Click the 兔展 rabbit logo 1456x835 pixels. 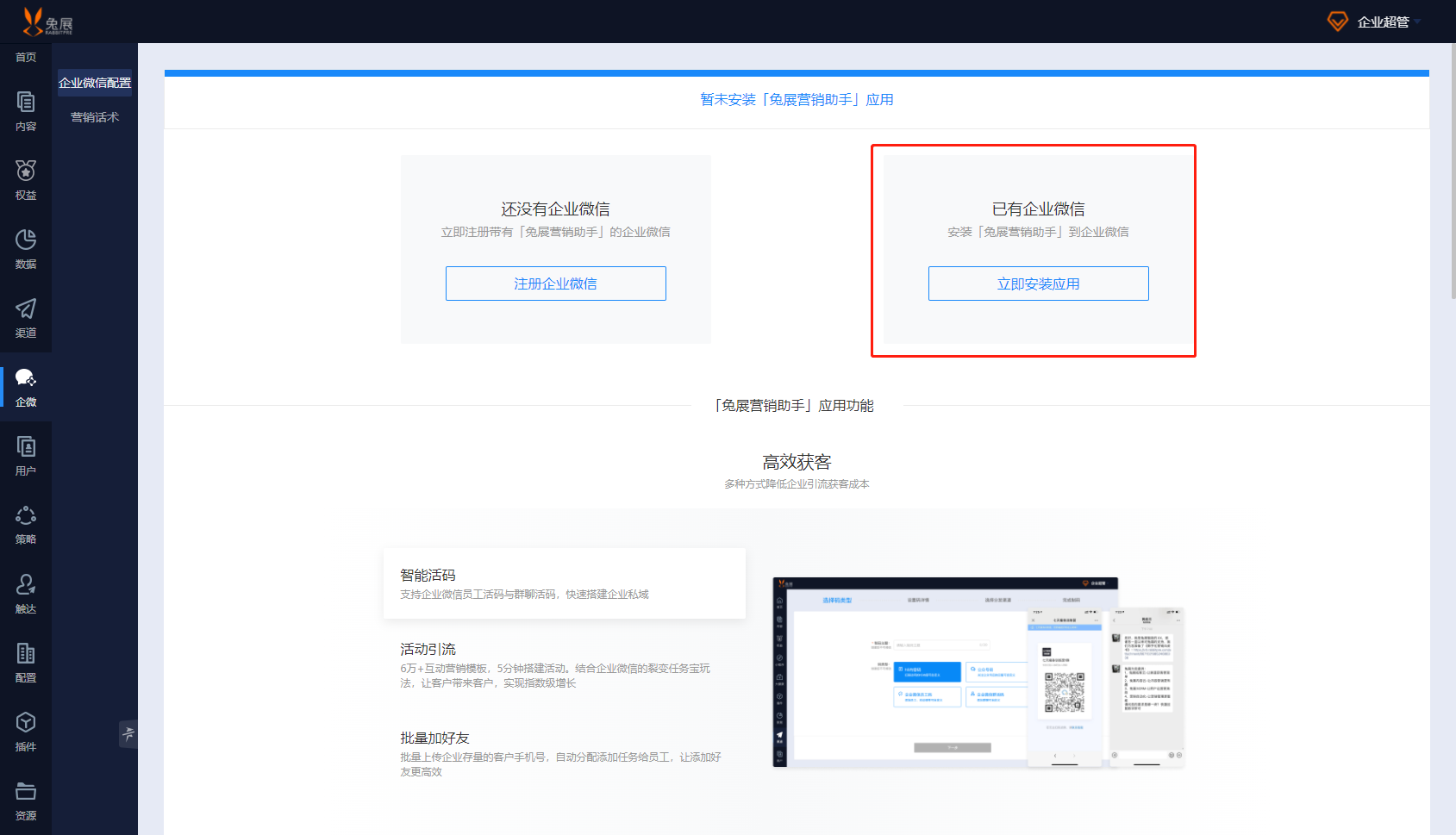[47, 22]
